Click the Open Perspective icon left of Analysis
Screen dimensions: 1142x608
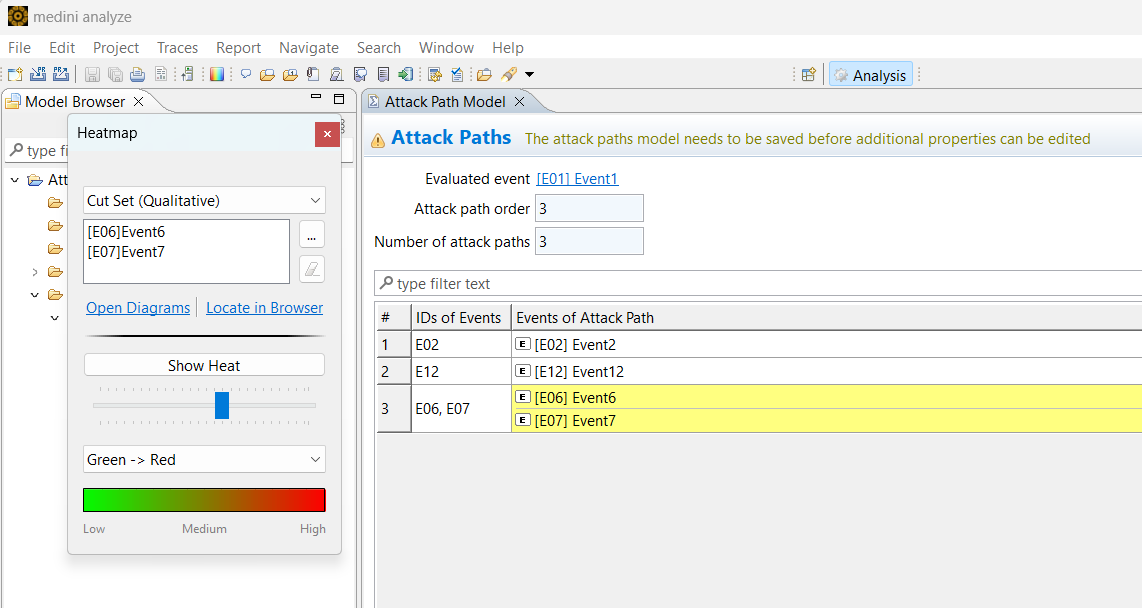pyautogui.click(x=809, y=74)
